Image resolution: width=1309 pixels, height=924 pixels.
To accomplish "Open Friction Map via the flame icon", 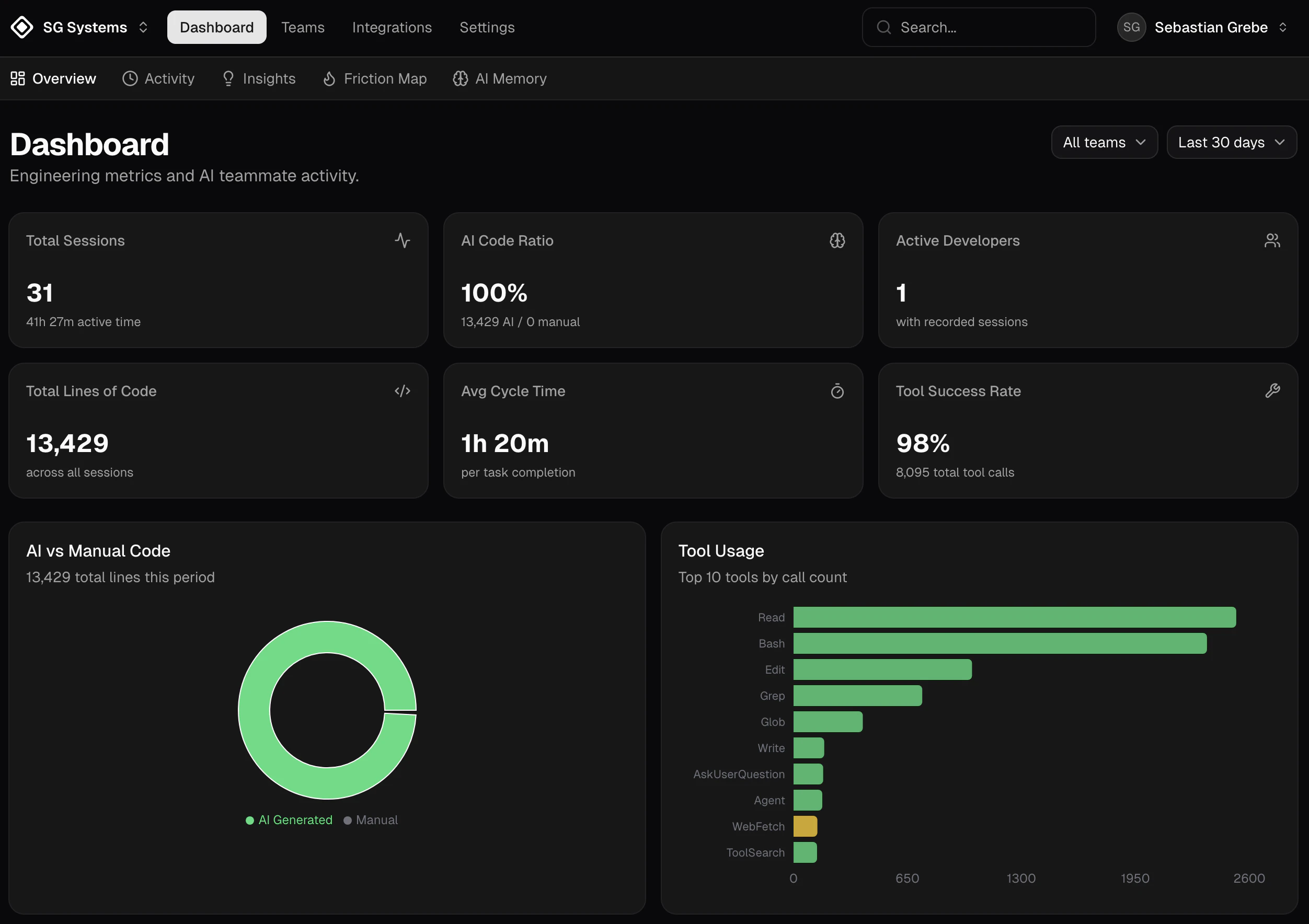I will pos(329,79).
